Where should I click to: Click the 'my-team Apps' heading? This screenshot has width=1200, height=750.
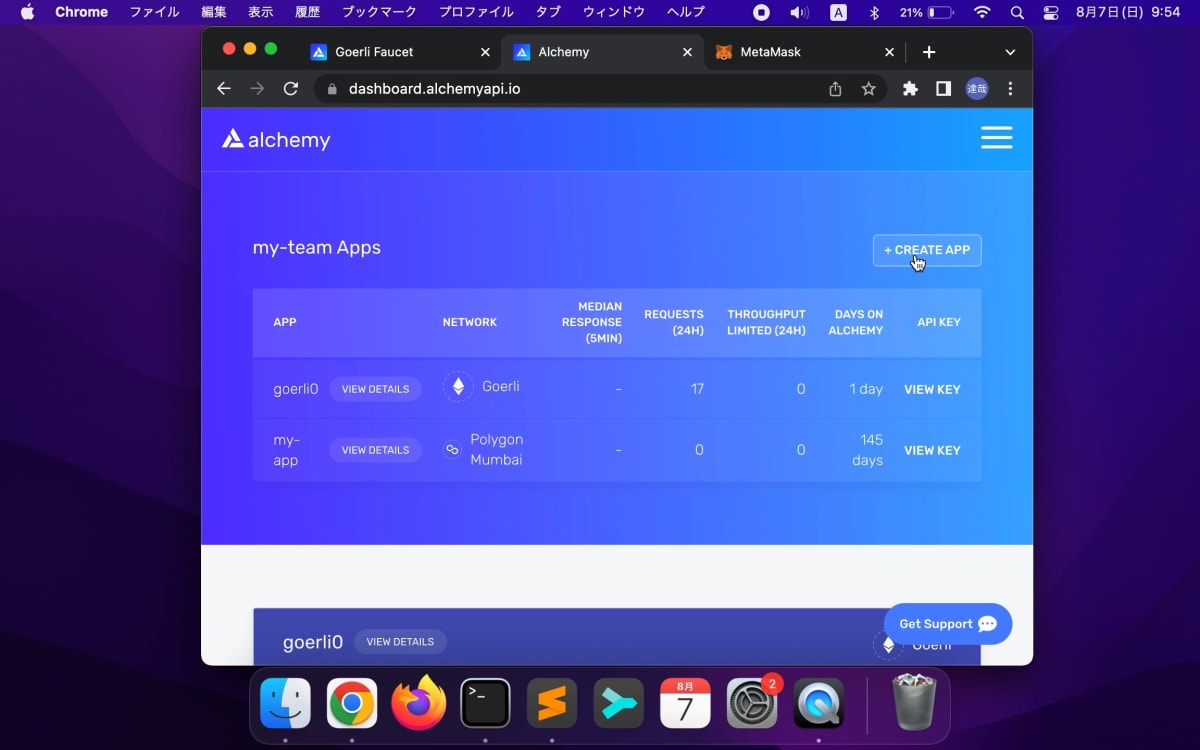click(x=316, y=247)
